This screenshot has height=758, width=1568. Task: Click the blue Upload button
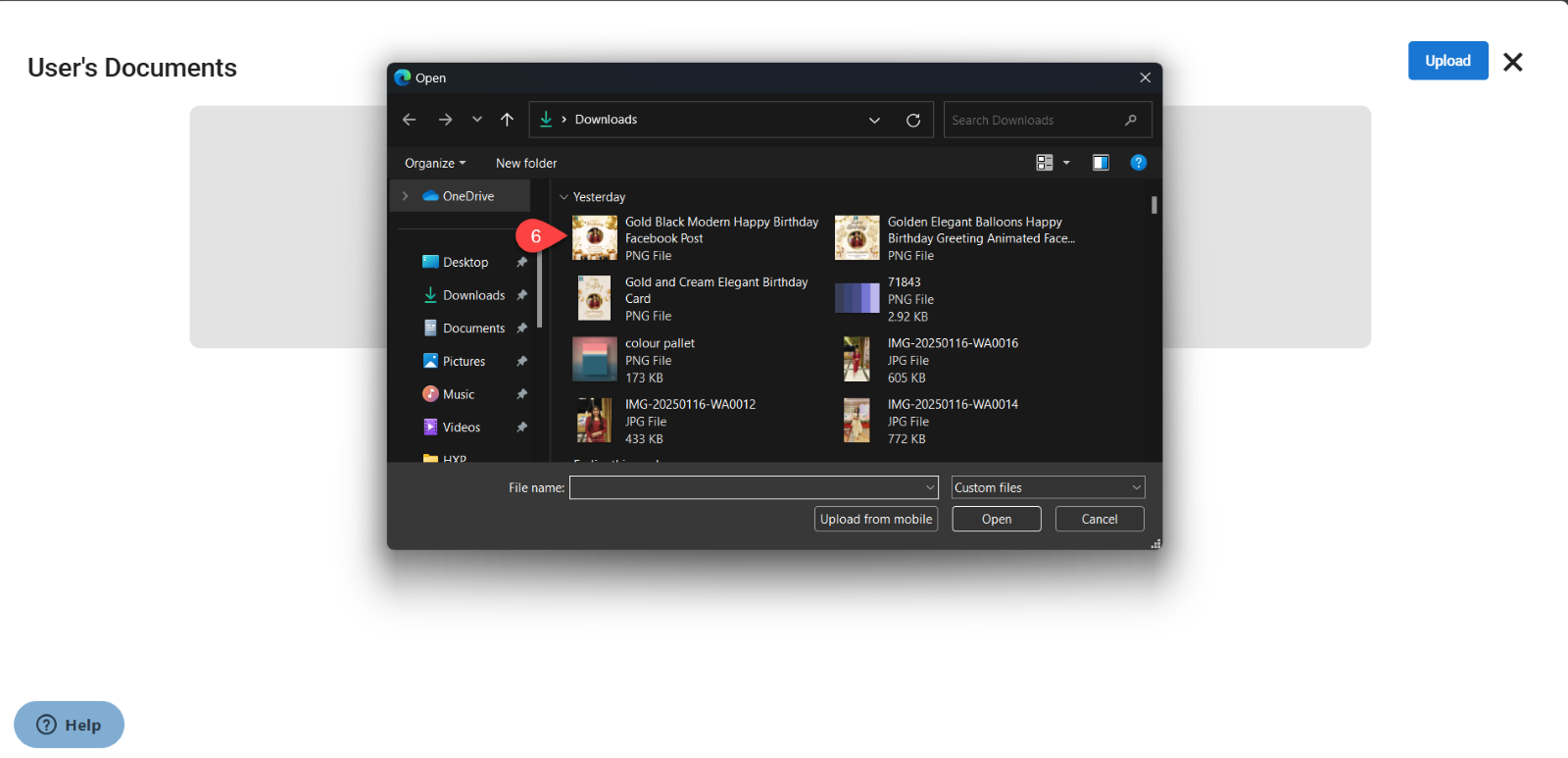click(1447, 61)
